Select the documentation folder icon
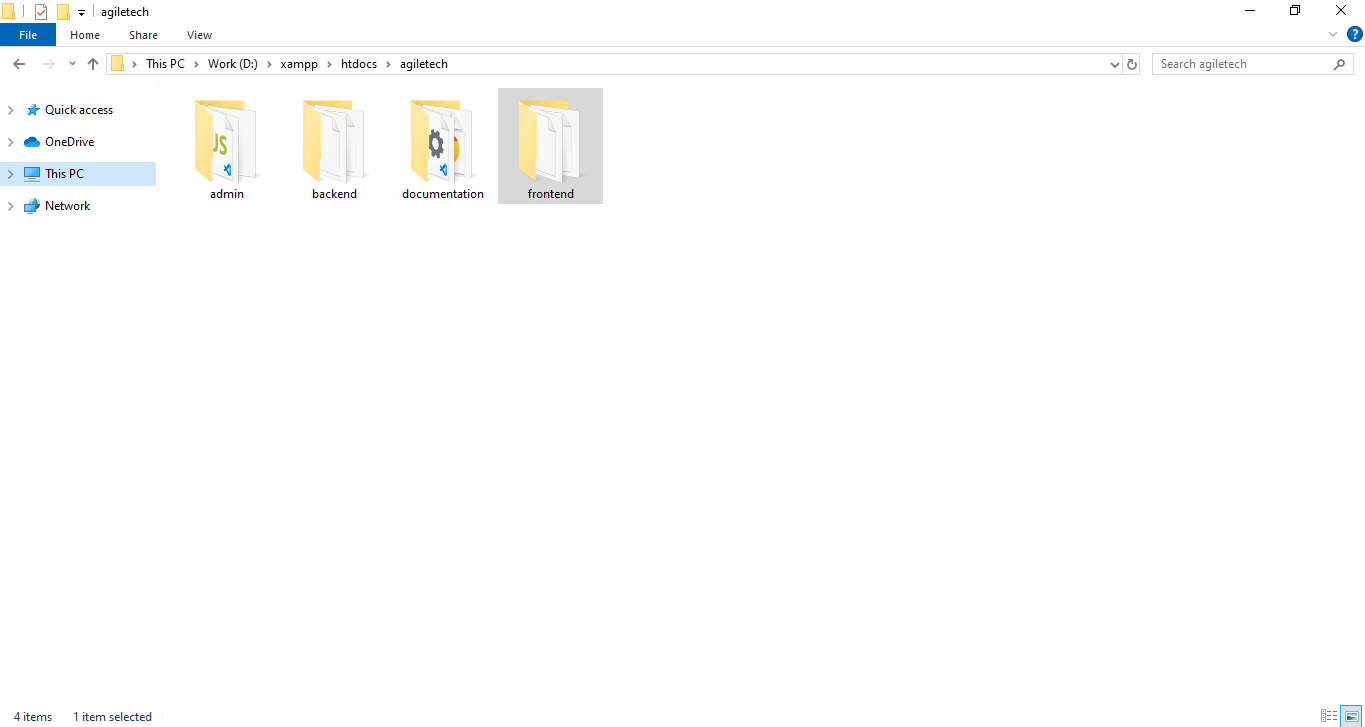 tap(442, 139)
